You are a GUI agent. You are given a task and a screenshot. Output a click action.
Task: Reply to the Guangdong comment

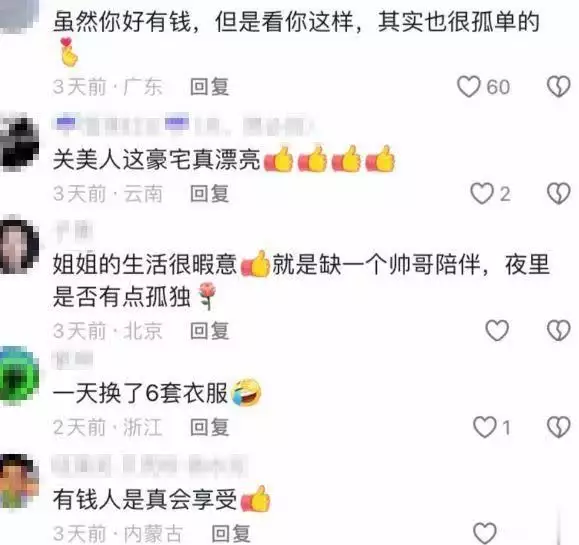pos(210,87)
